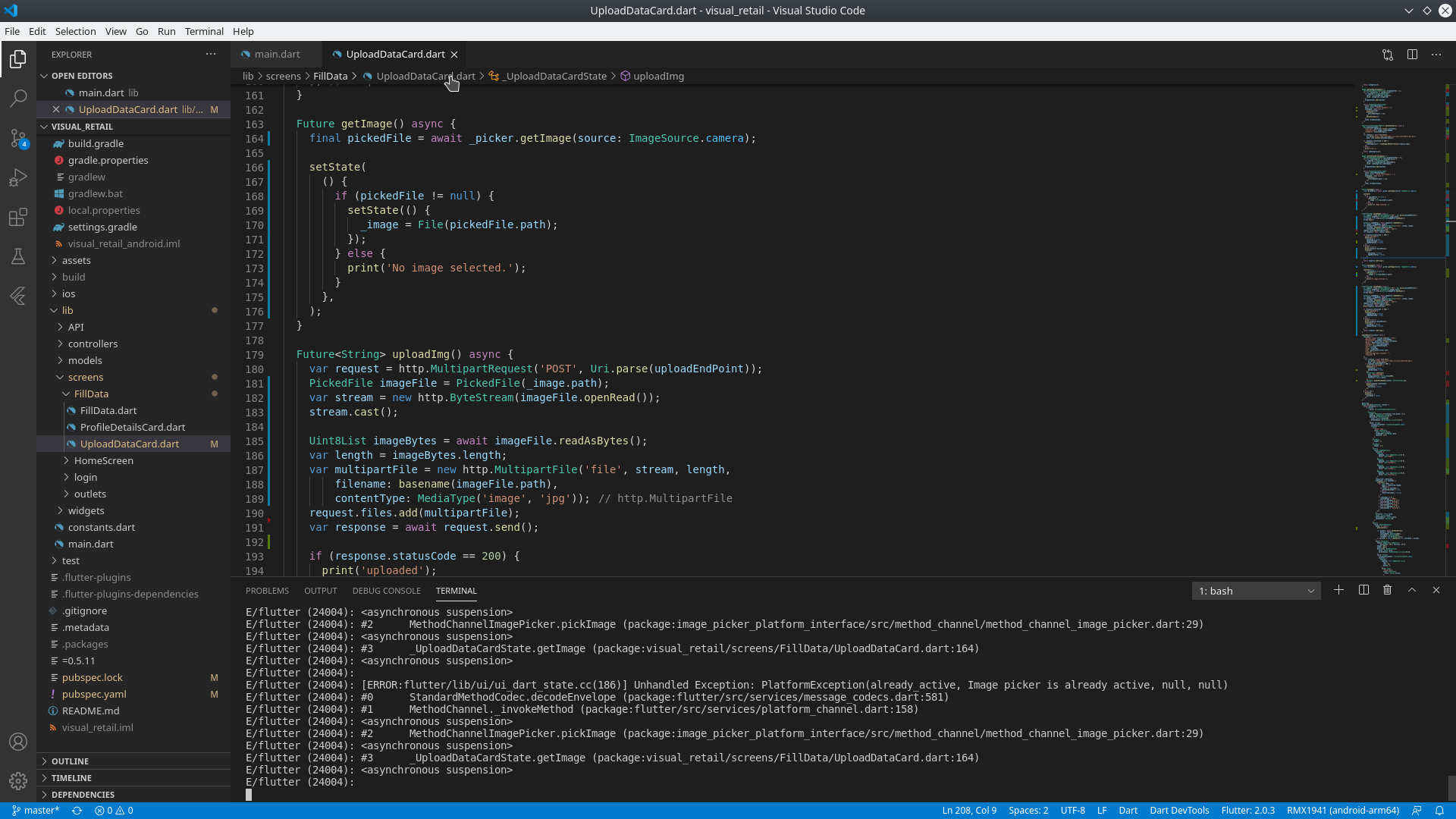Image resolution: width=1456 pixels, height=819 pixels.
Task: Kill the terminal with trash icon
Action: 1388,590
